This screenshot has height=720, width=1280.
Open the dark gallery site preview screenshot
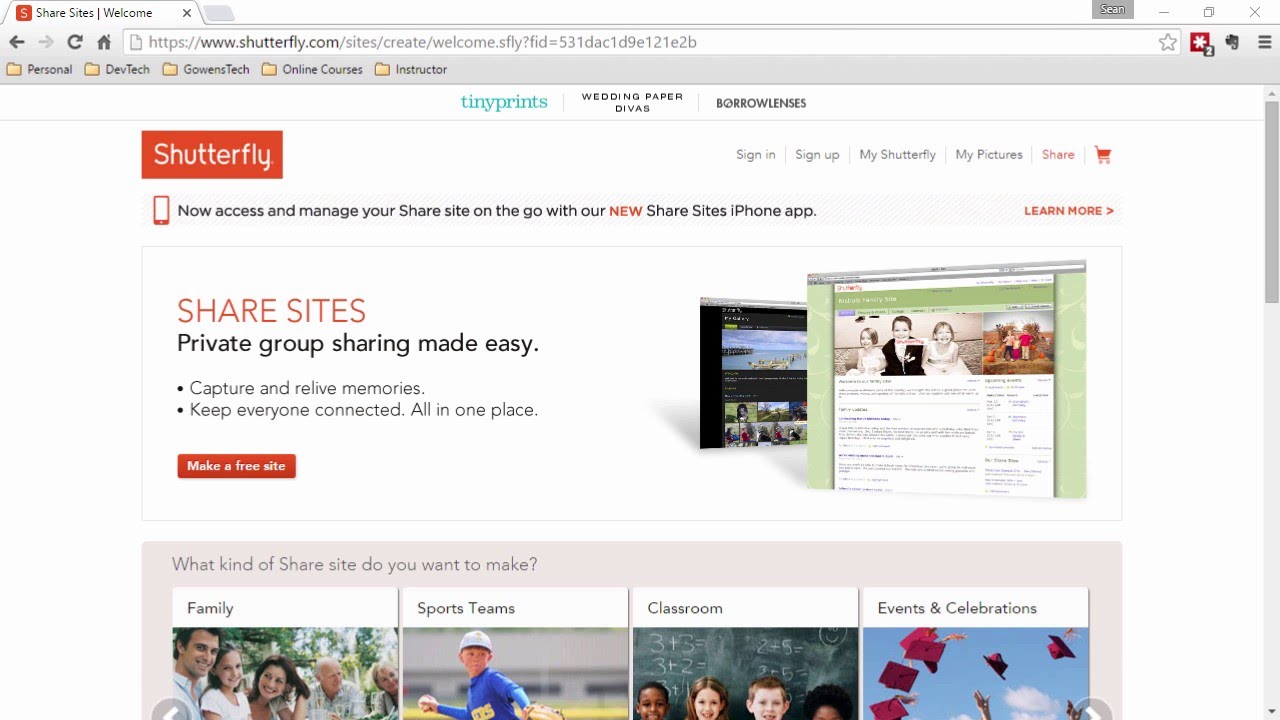[753, 373]
